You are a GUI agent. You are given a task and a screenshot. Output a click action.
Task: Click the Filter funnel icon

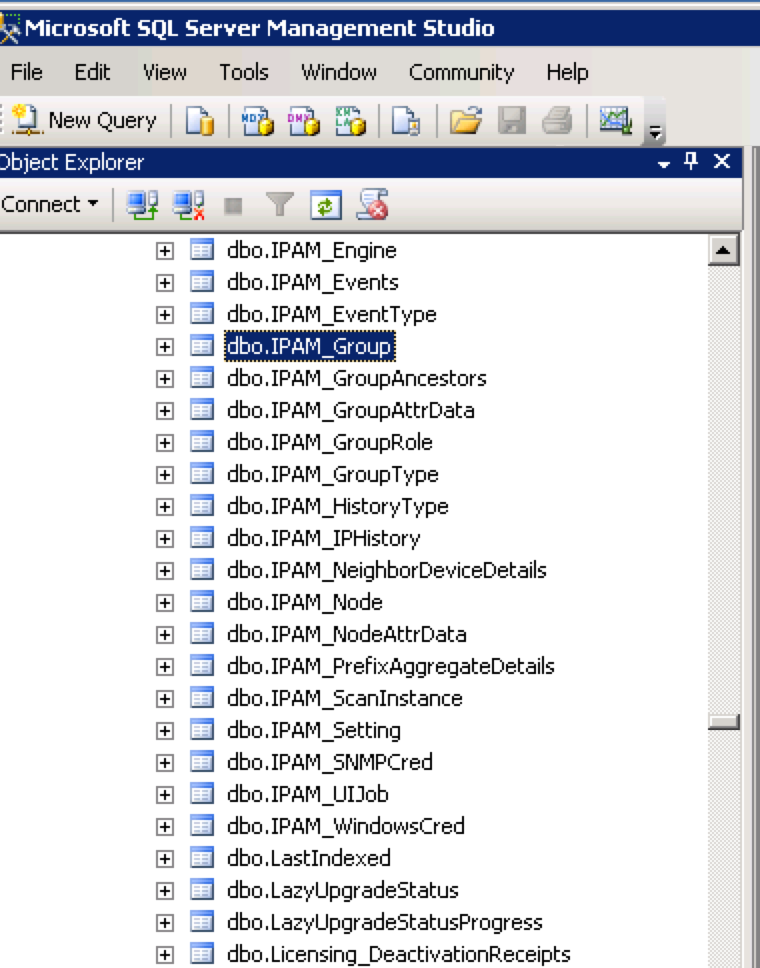point(280,204)
